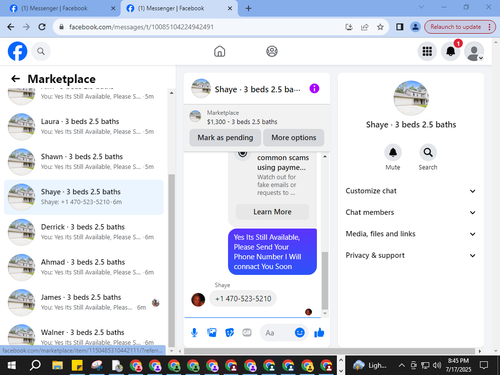This screenshot has height=375, width=500.
Task: Reload the page
Action: (42, 27)
